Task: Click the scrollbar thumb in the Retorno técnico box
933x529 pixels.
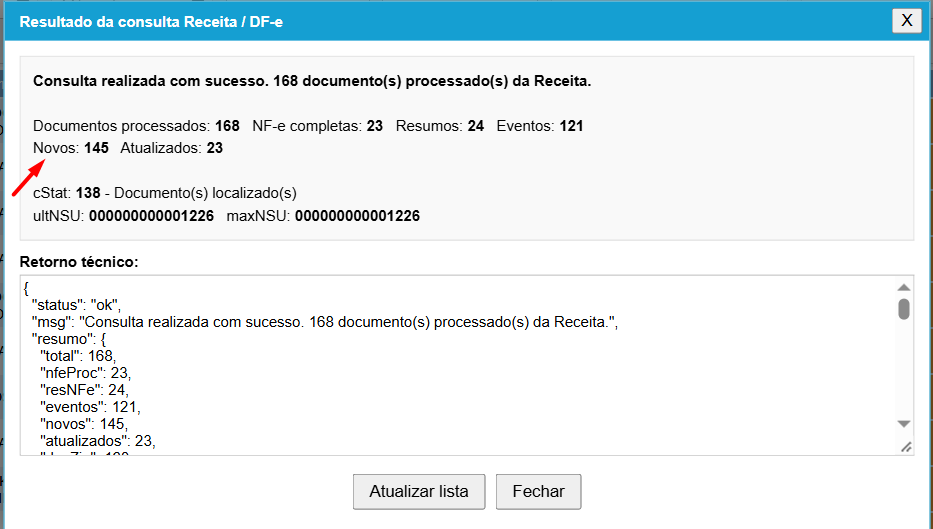Action: [904, 309]
